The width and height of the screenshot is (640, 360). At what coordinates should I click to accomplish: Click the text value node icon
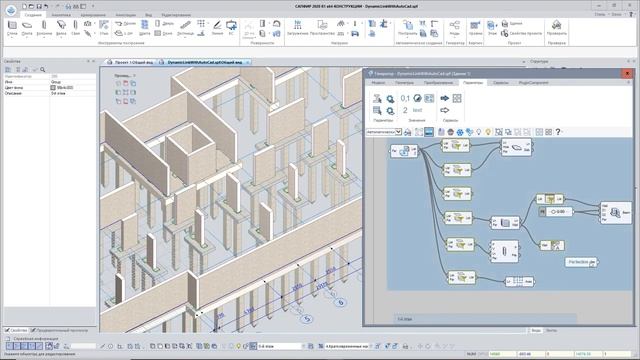click(417, 110)
